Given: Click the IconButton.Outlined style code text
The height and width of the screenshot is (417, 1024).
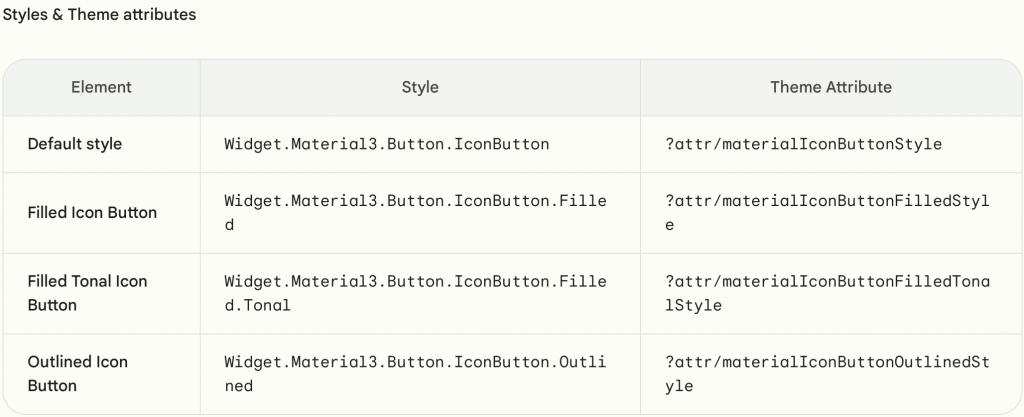Looking at the screenshot, I should (415, 361).
